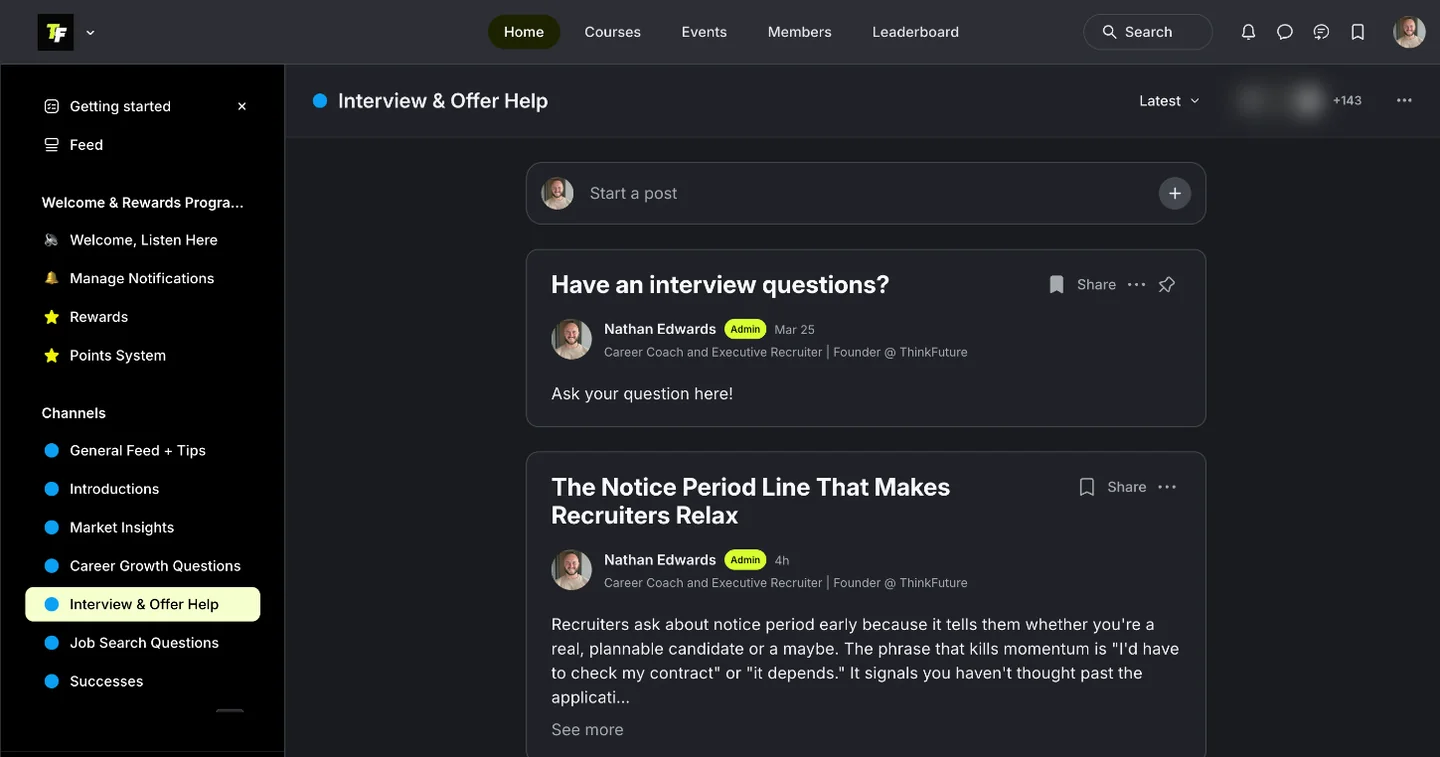The width and height of the screenshot is (1440, 757).
Task: Open the Introductions channel
Action: (x=143, y=489)
